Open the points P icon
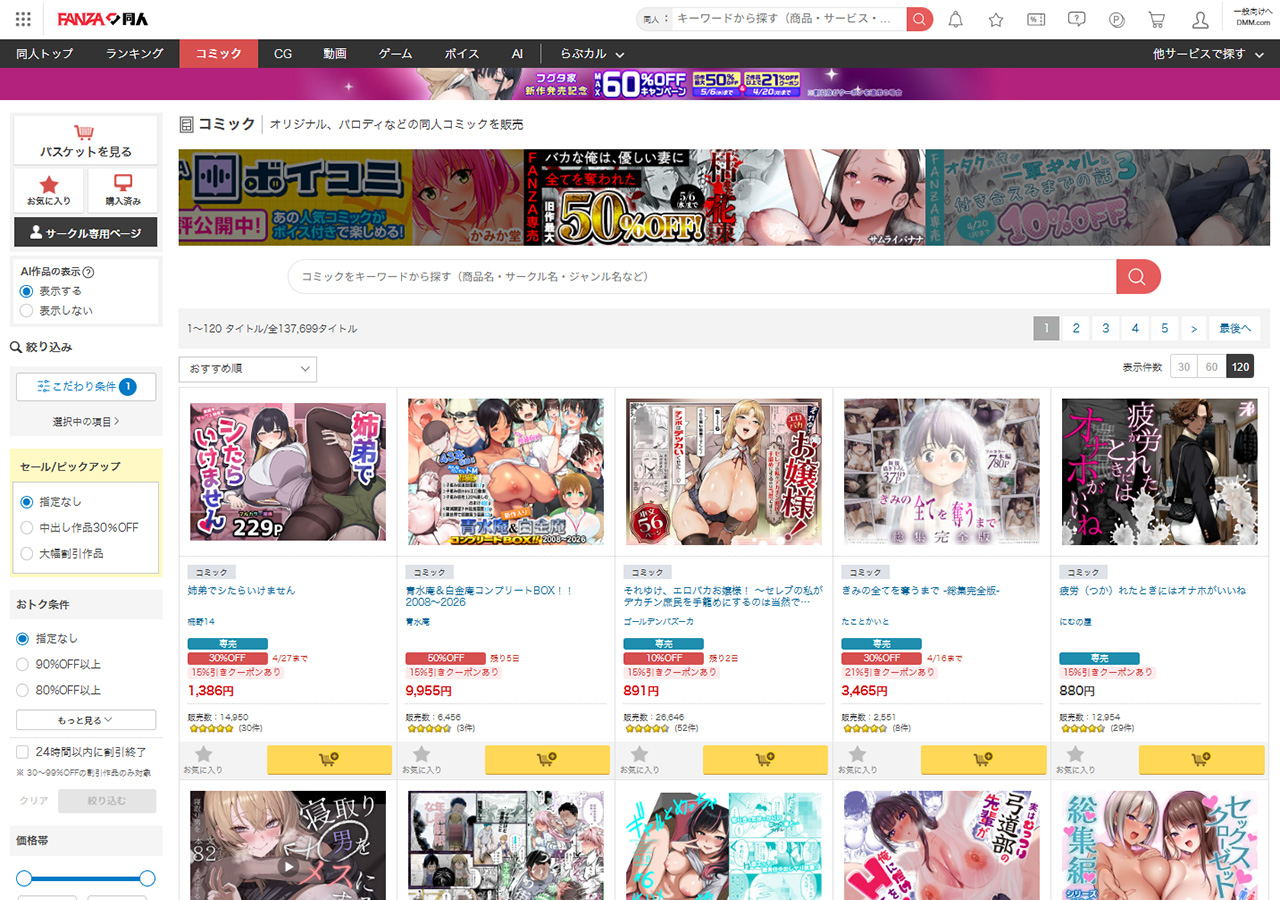This screenshot has height=900, width=1280. point(1117,20)
